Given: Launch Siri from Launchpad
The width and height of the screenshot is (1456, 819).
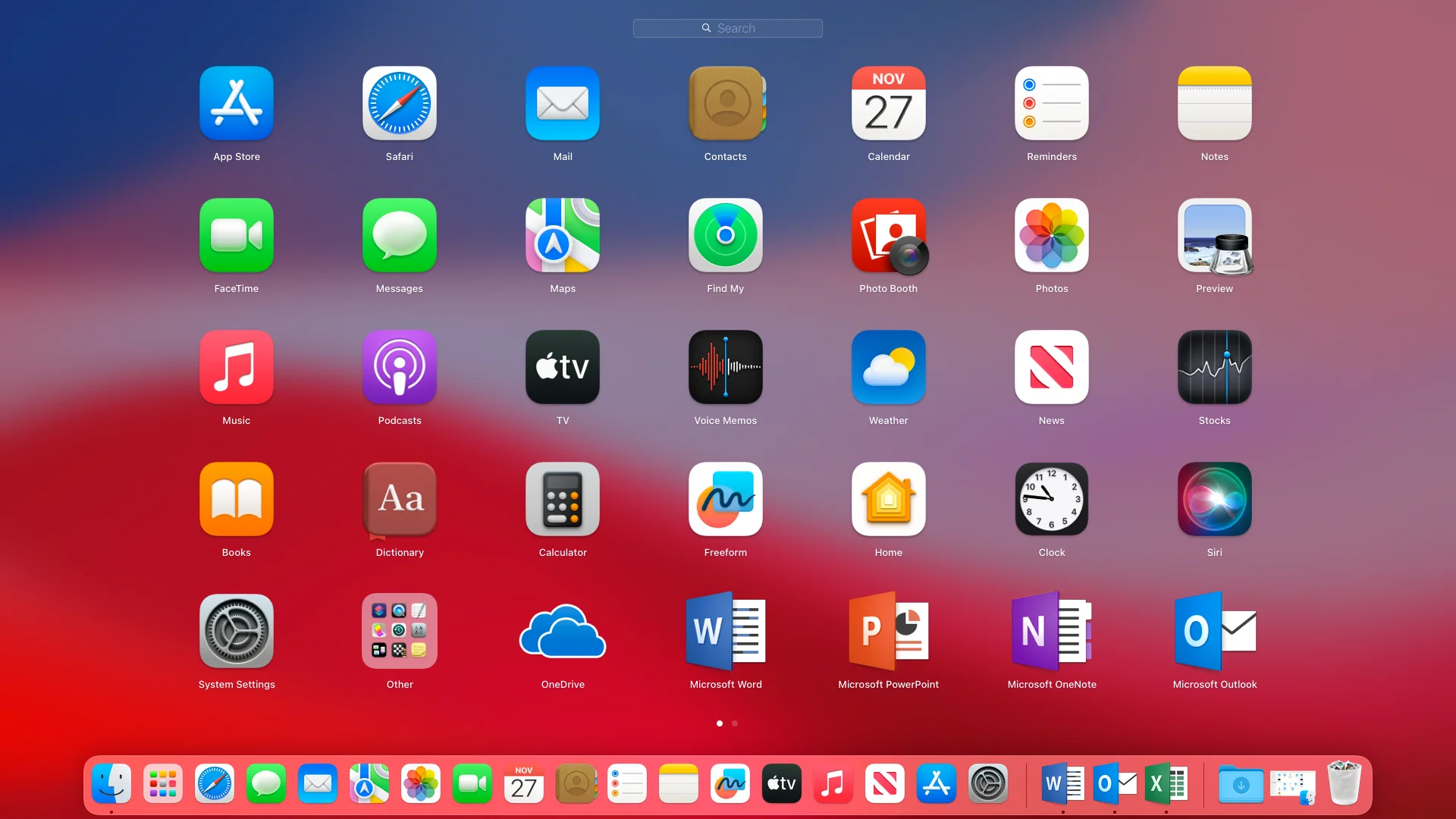Looking at the screenshot, I should [x=1215, y=499].
